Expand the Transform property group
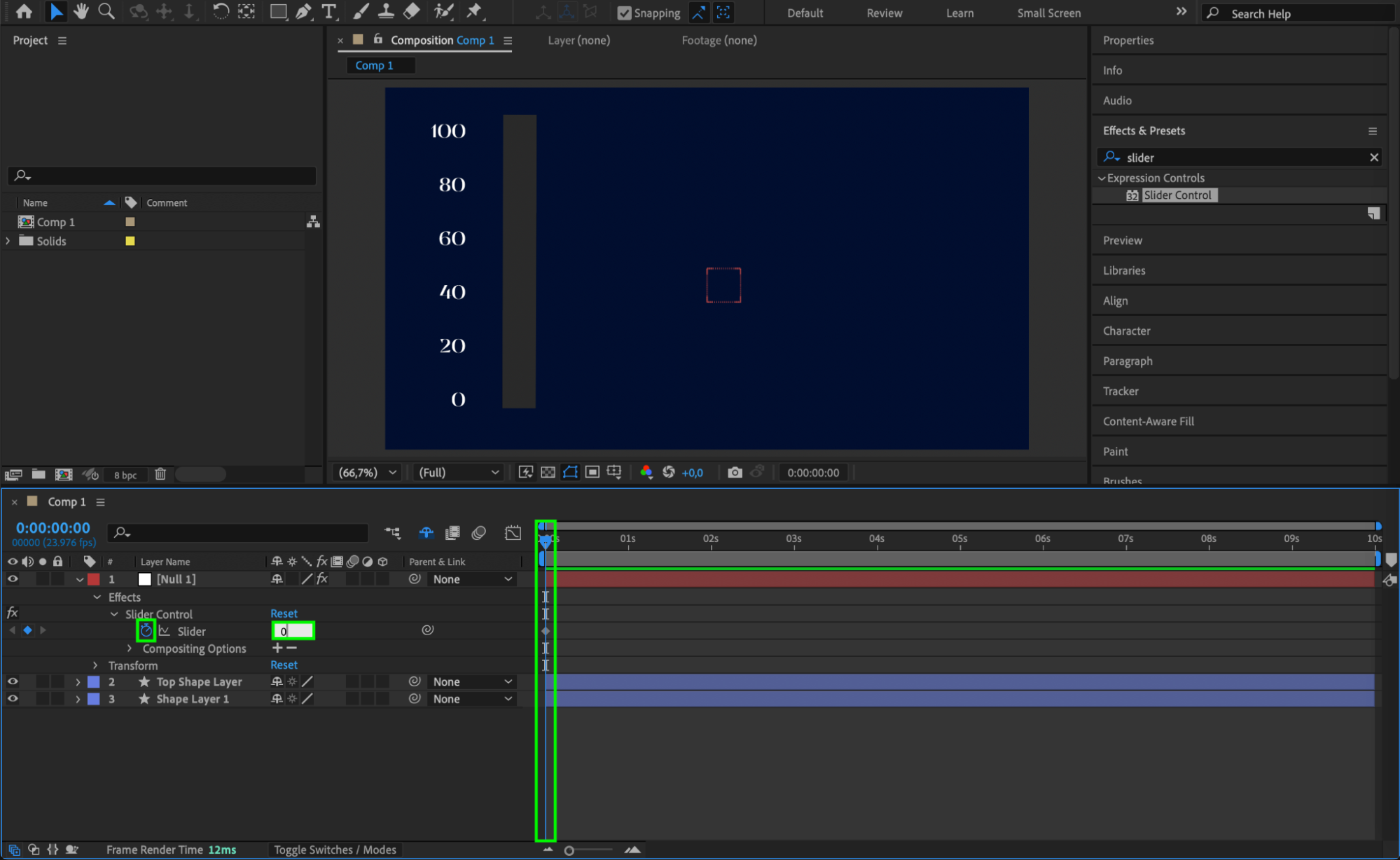The height and width of the screenshot is (860, 1400). pos(95,665)
